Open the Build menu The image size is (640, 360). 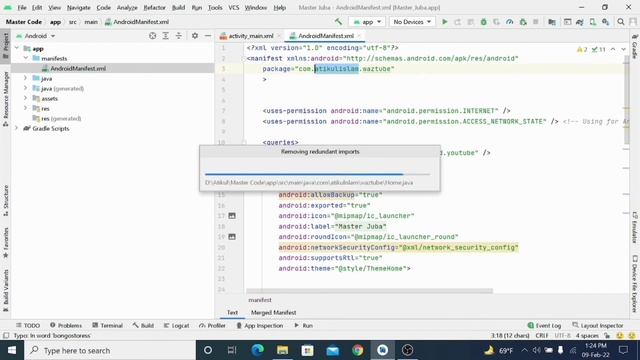click(178, 7)
